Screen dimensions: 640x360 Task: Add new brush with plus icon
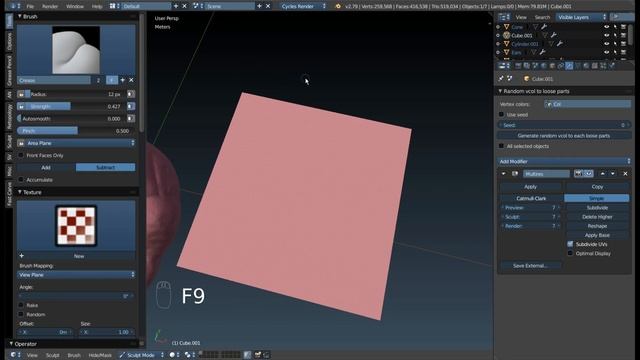pyautogui.click(x=122, y=80)
